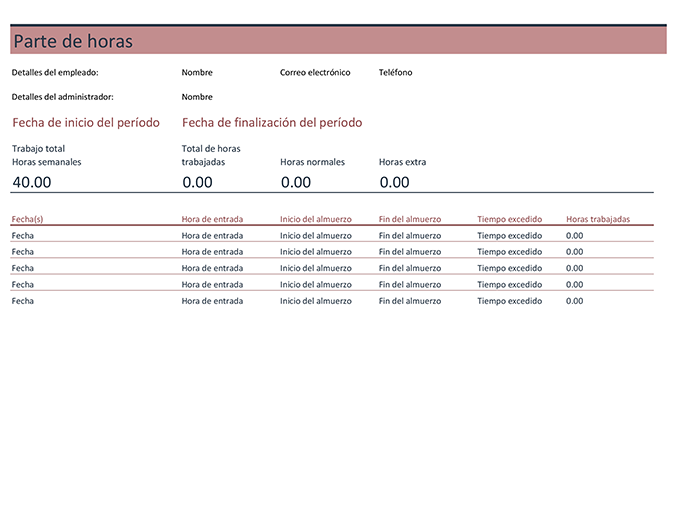Image resolution: width=675 pixels, height=520 pixels.
Task: Select the 0.00 value under Horas extra
Action: click(395, 182)
